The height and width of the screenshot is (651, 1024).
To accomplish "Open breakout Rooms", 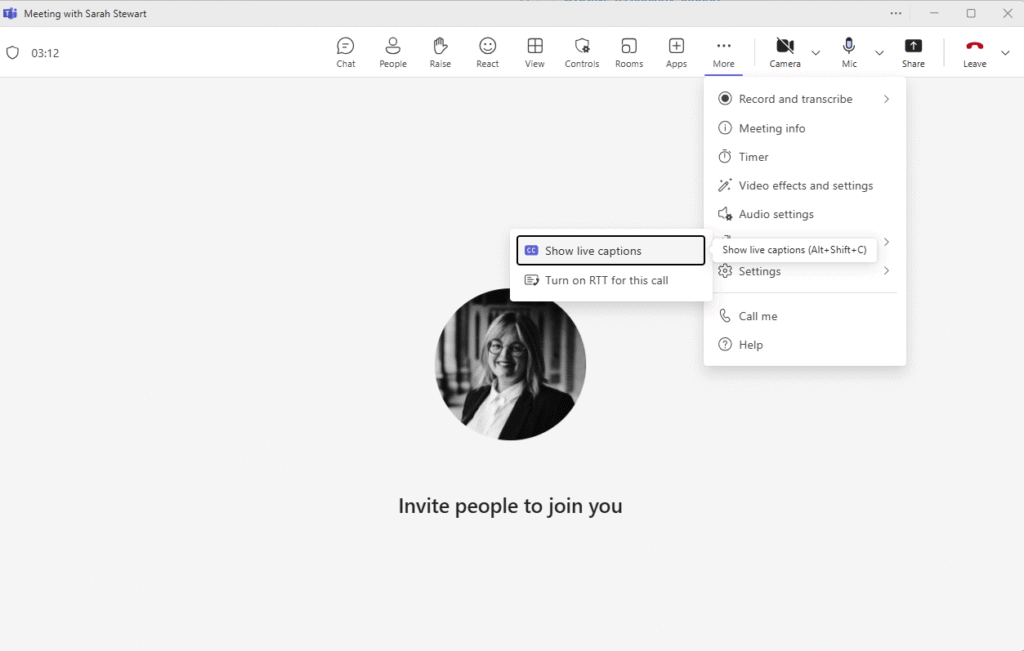I will tap(629, 52).
